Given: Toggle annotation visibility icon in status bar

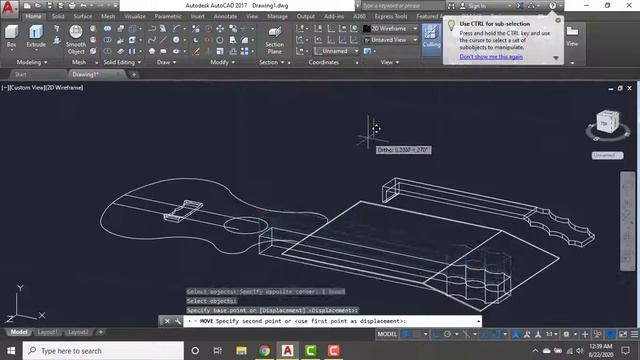Looking at the screenshot, I should (527, 334).
